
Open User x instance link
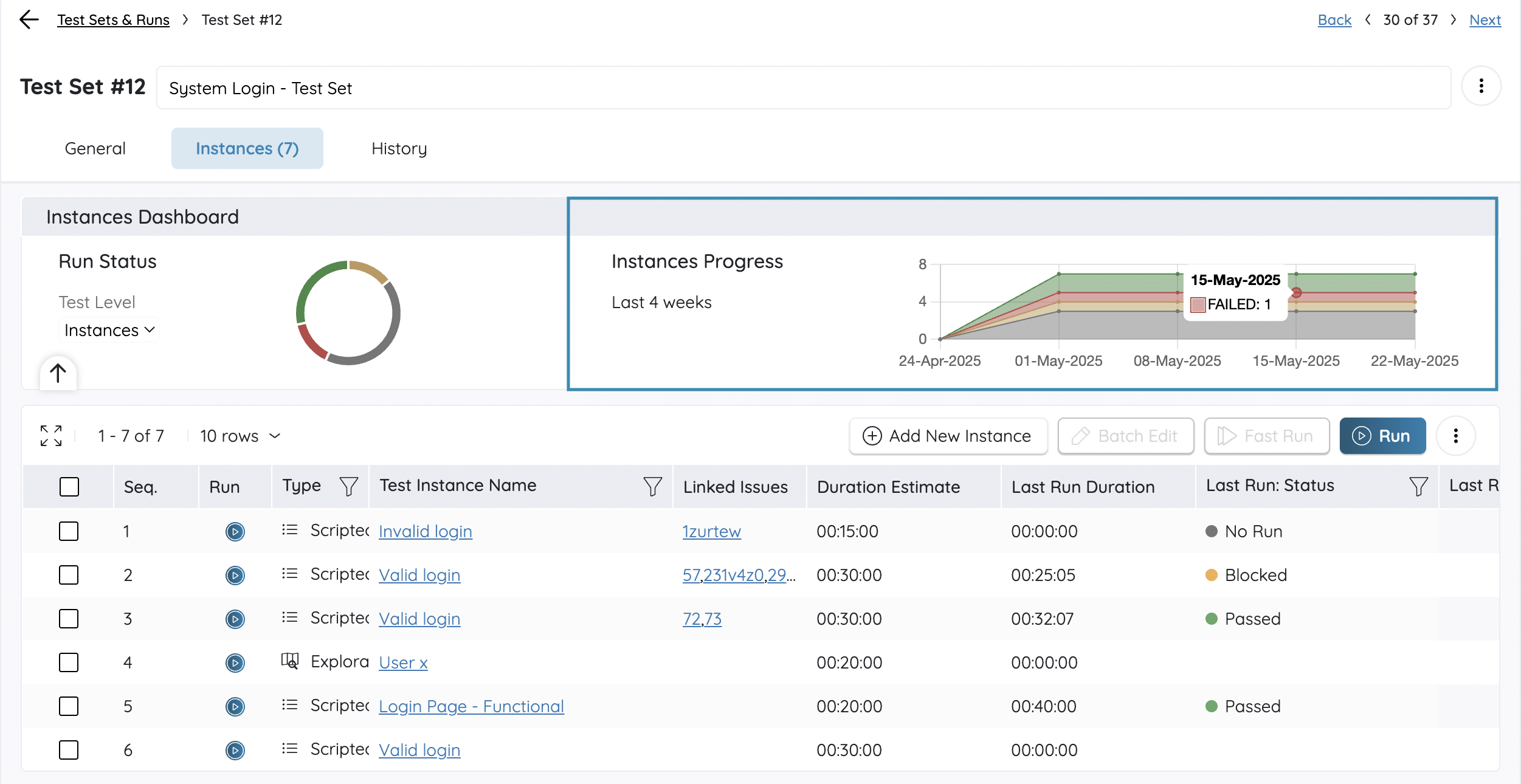[x=403, y=662]
